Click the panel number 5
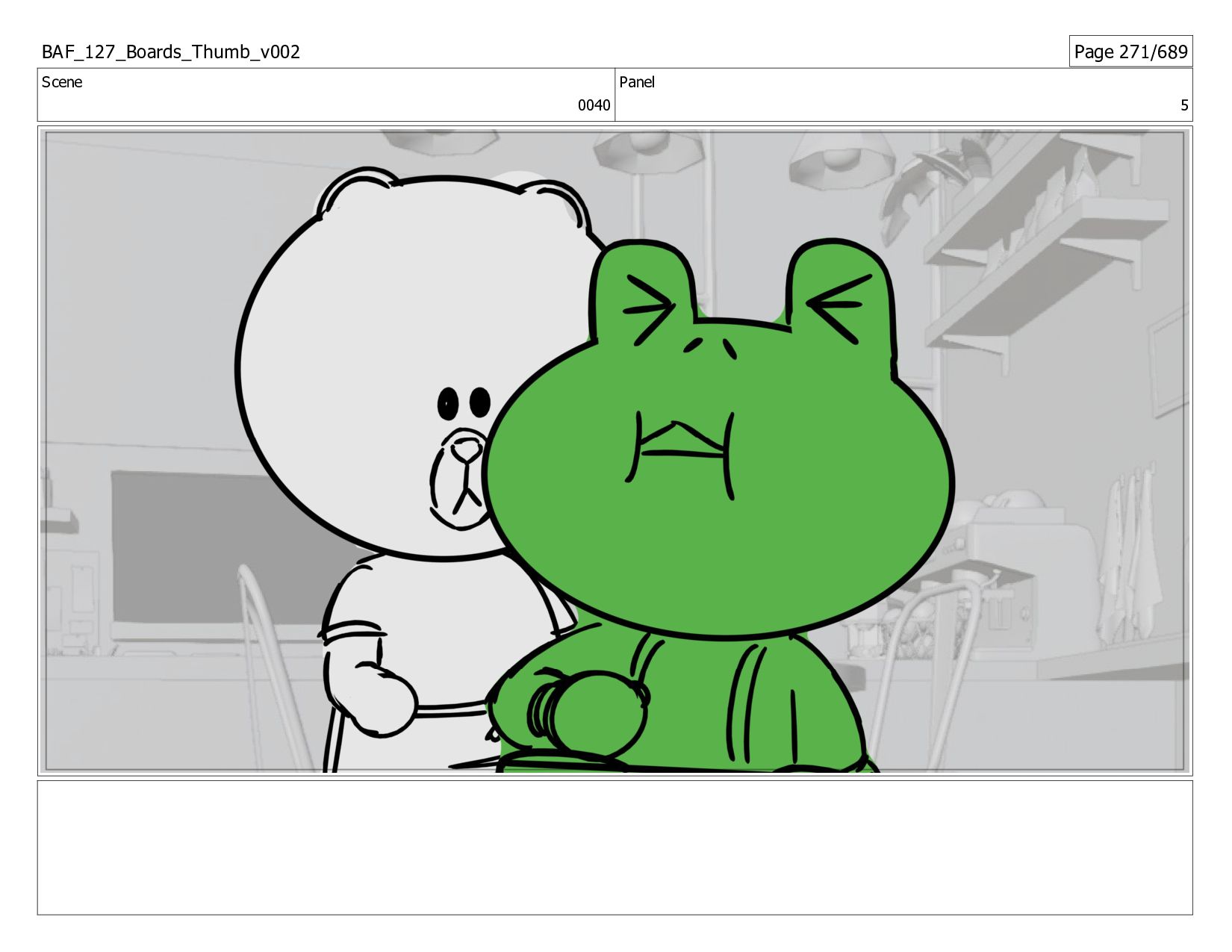The image size is (1232, 952). point(1184,105)
